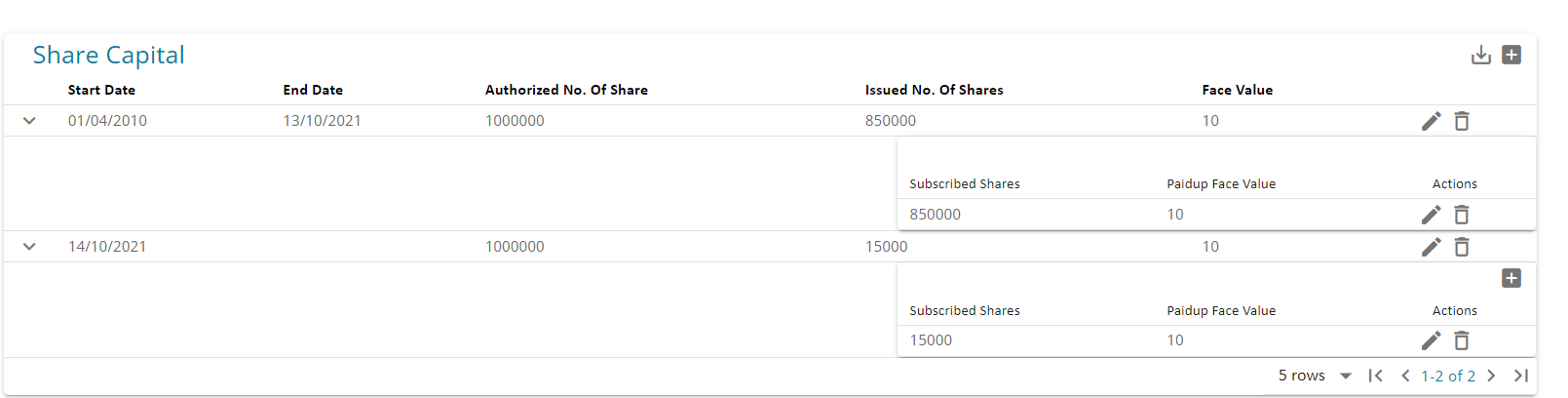Edit the 01/04/2010 share capital row
The width and height of the screenshot is (1568, 398).
[1431, 121]
